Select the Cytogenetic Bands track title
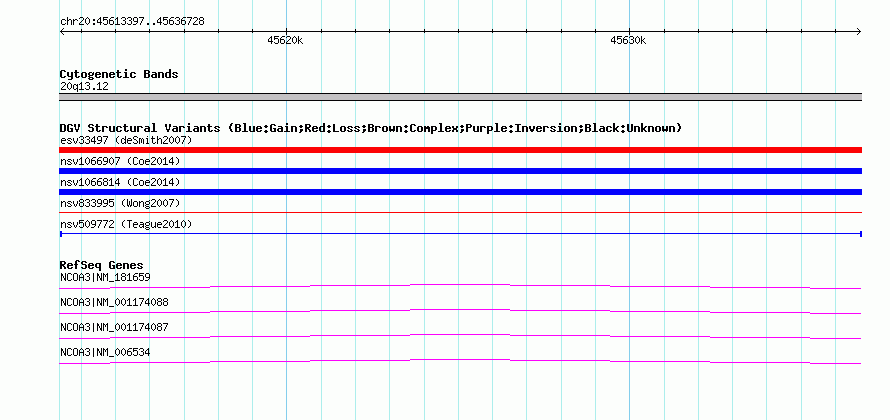This screenshot has height=420, width=890. coord(119,74)
